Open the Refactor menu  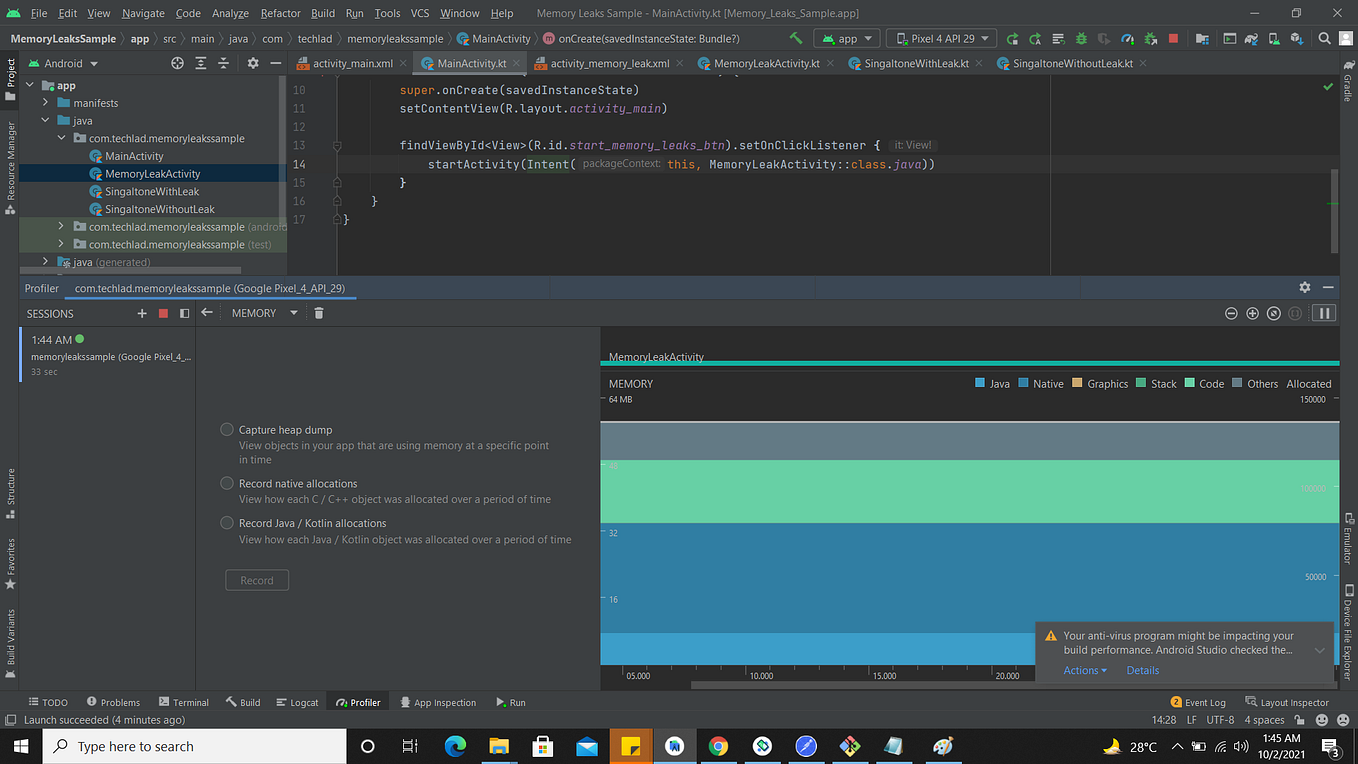[280, 13]
